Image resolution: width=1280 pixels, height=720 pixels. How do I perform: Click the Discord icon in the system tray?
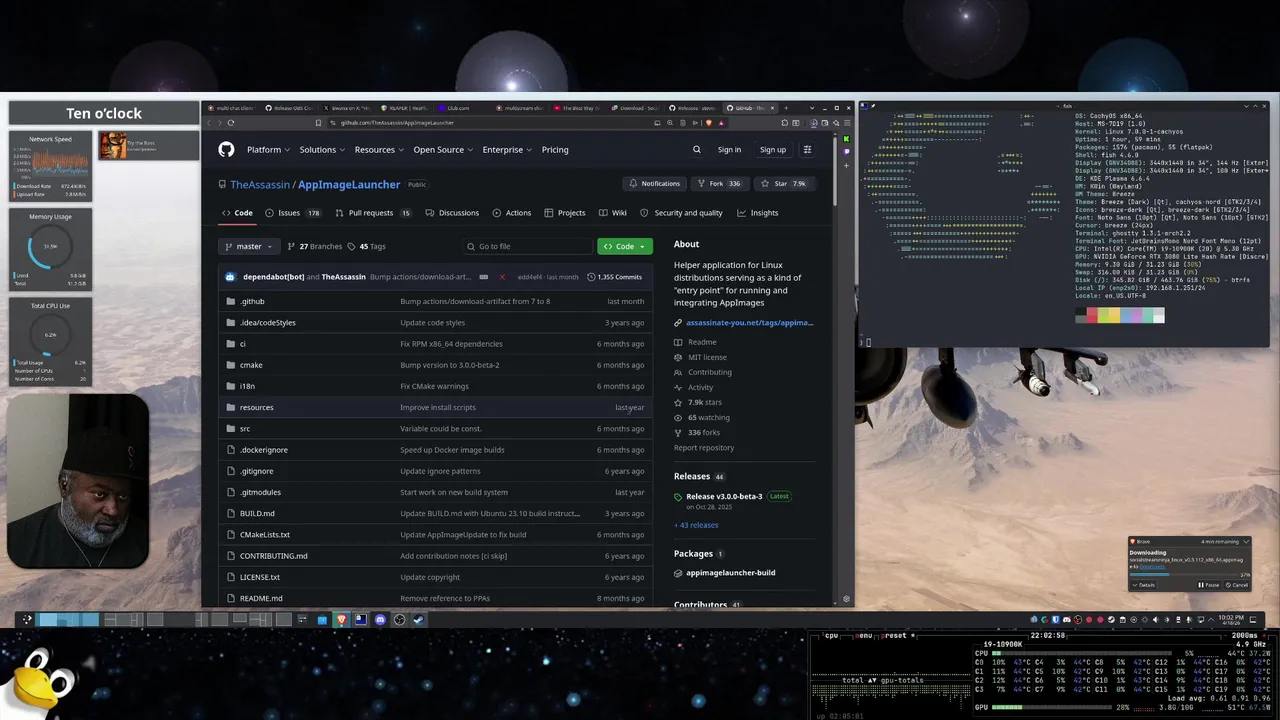point(1067,619)
